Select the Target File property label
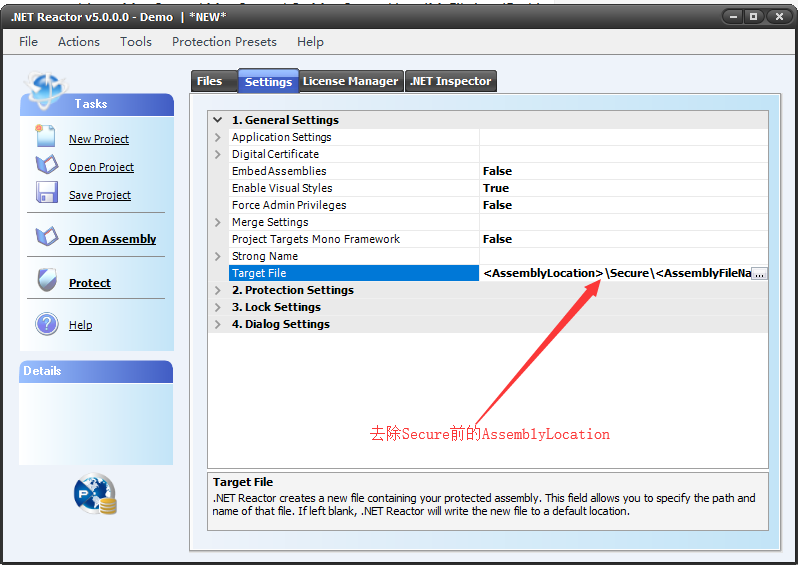Image resolution: width=798 pixels, height=565 pixels. (x=259, y=273)
